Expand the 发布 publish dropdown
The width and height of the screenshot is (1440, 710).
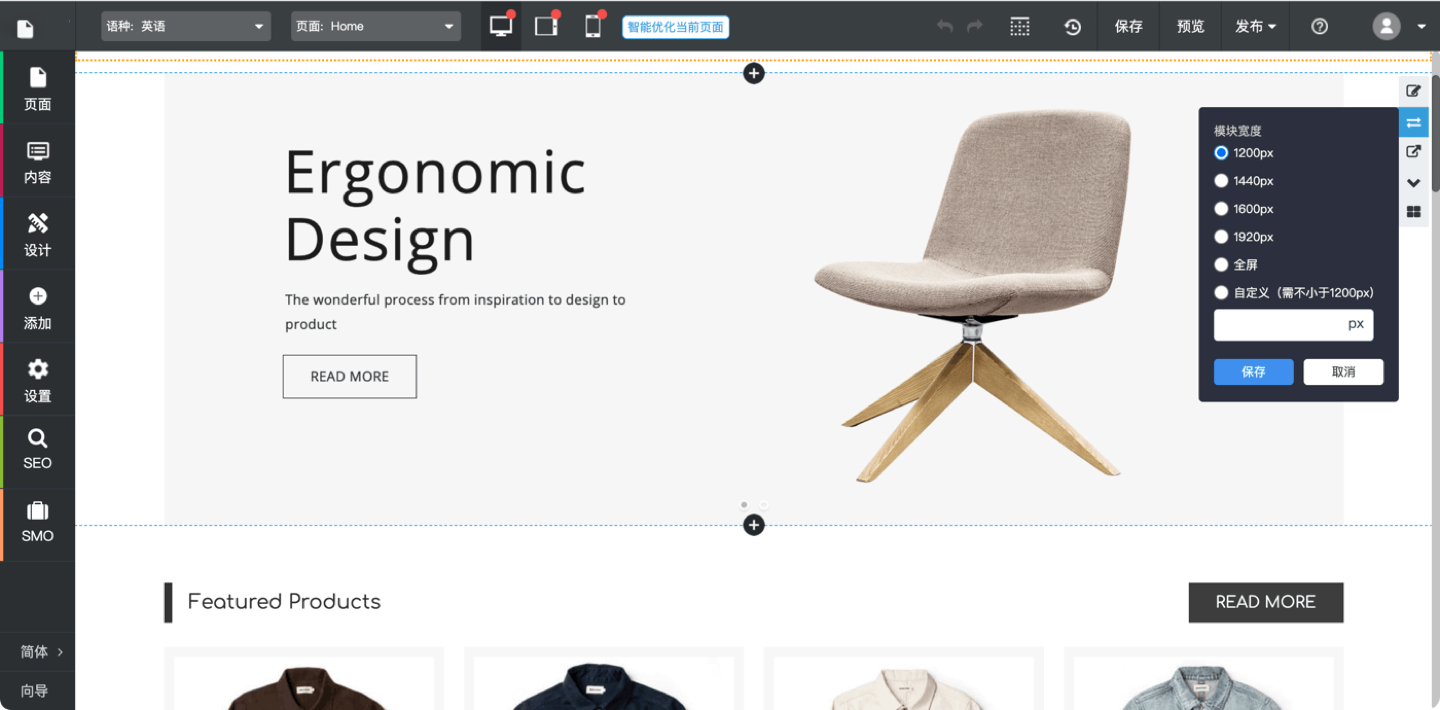tap(1255, 27)
